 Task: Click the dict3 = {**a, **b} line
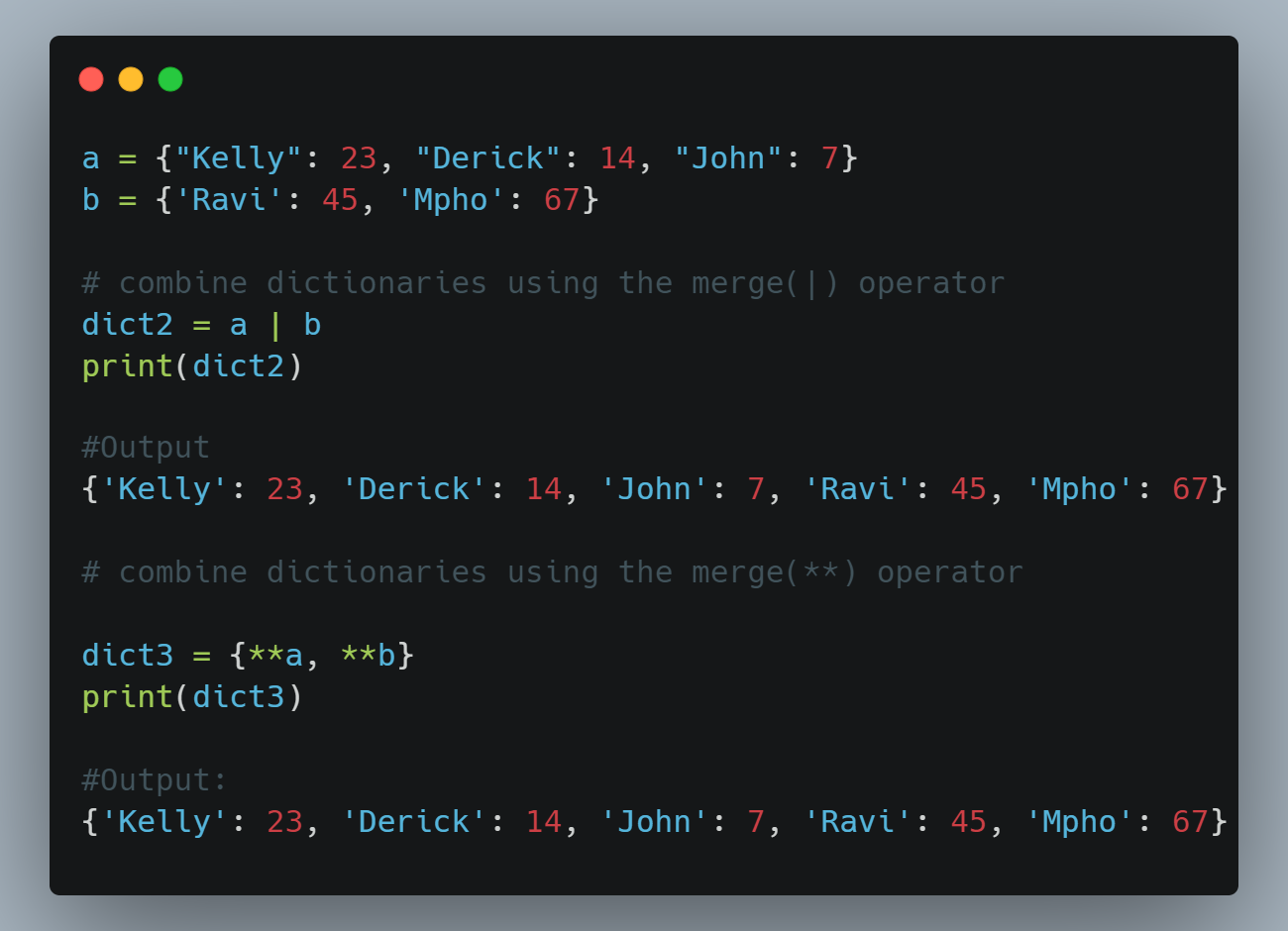[248, 656]
